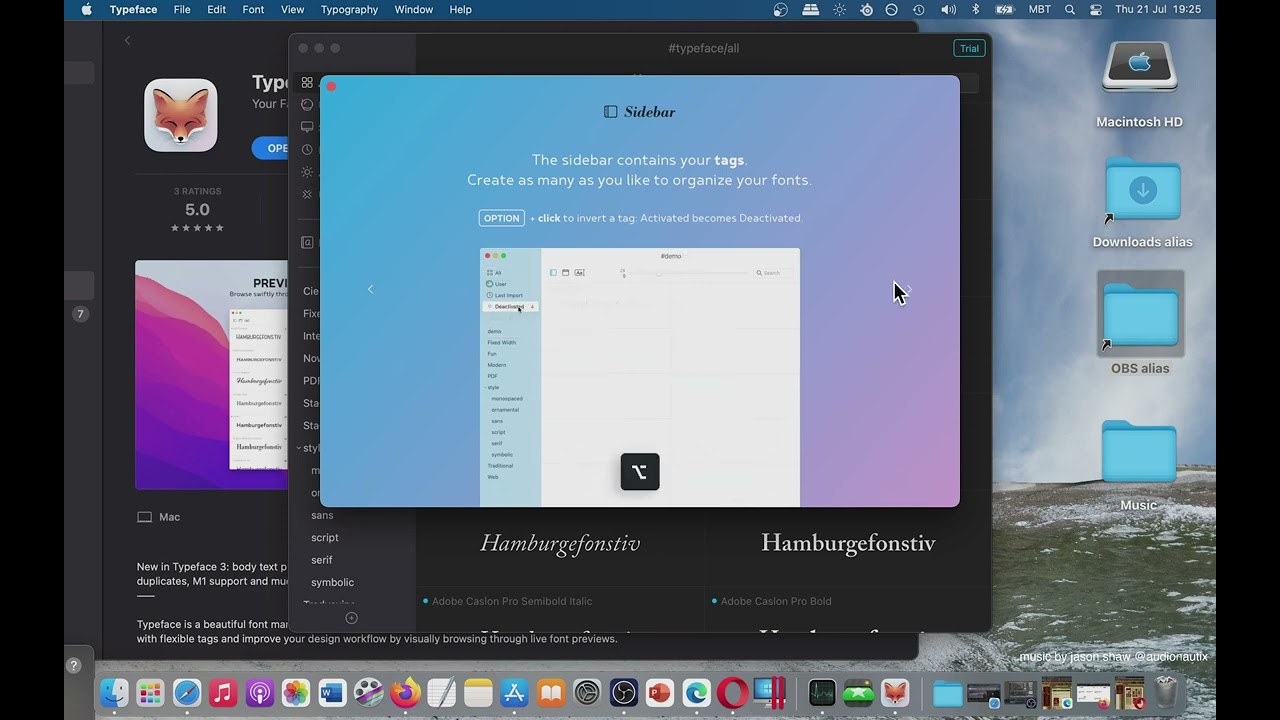This screenshot has width=1280, height=720.
Task: Click the italic Hamburgefonstiv font preview
Action: pyautogui.click(x=560, y=543)
